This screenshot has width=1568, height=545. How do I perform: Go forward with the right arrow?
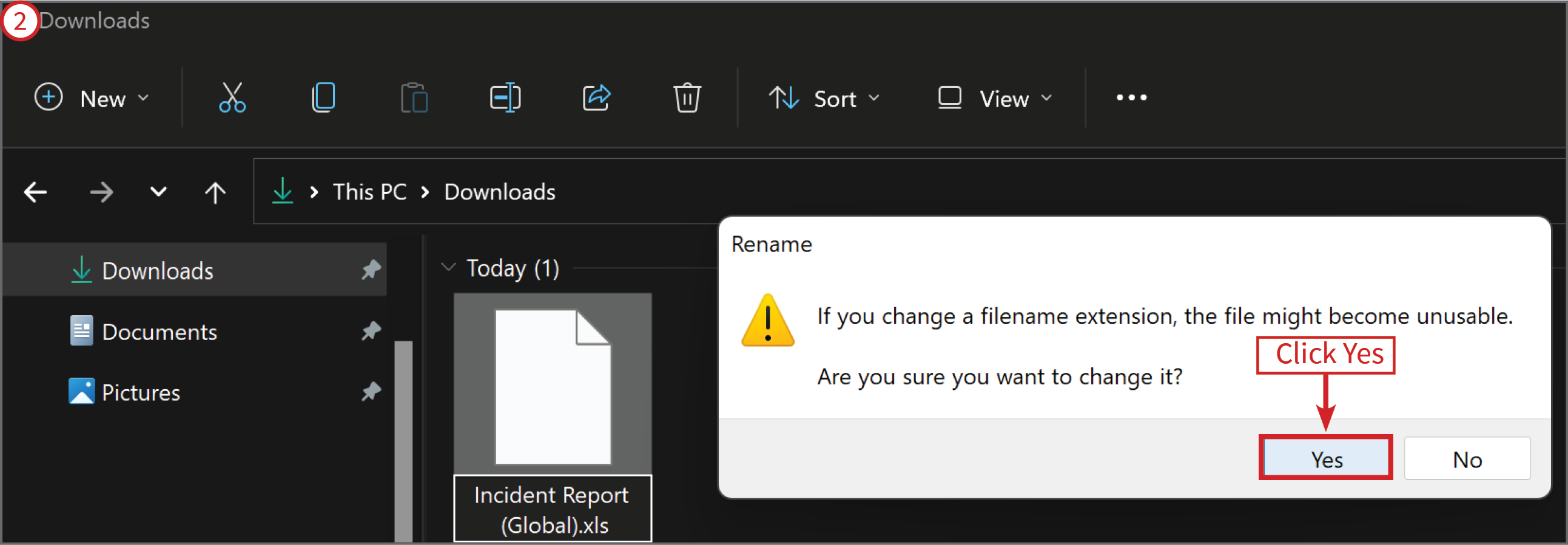click(x=101, y=192)
